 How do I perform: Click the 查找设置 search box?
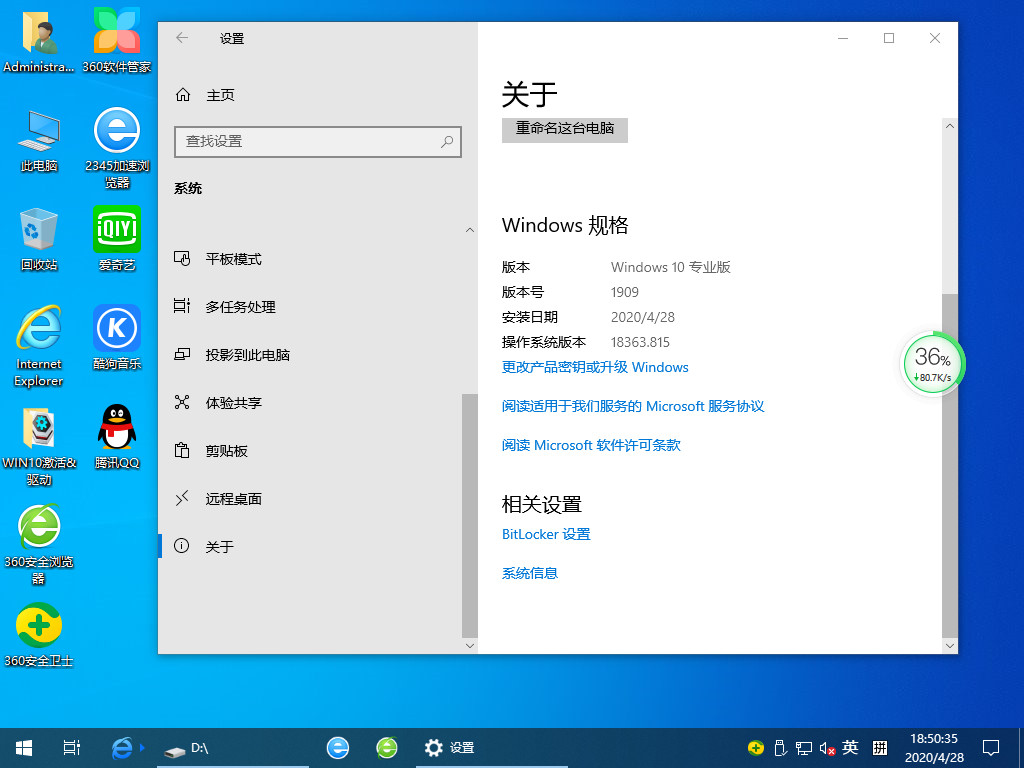pos(317,142)
